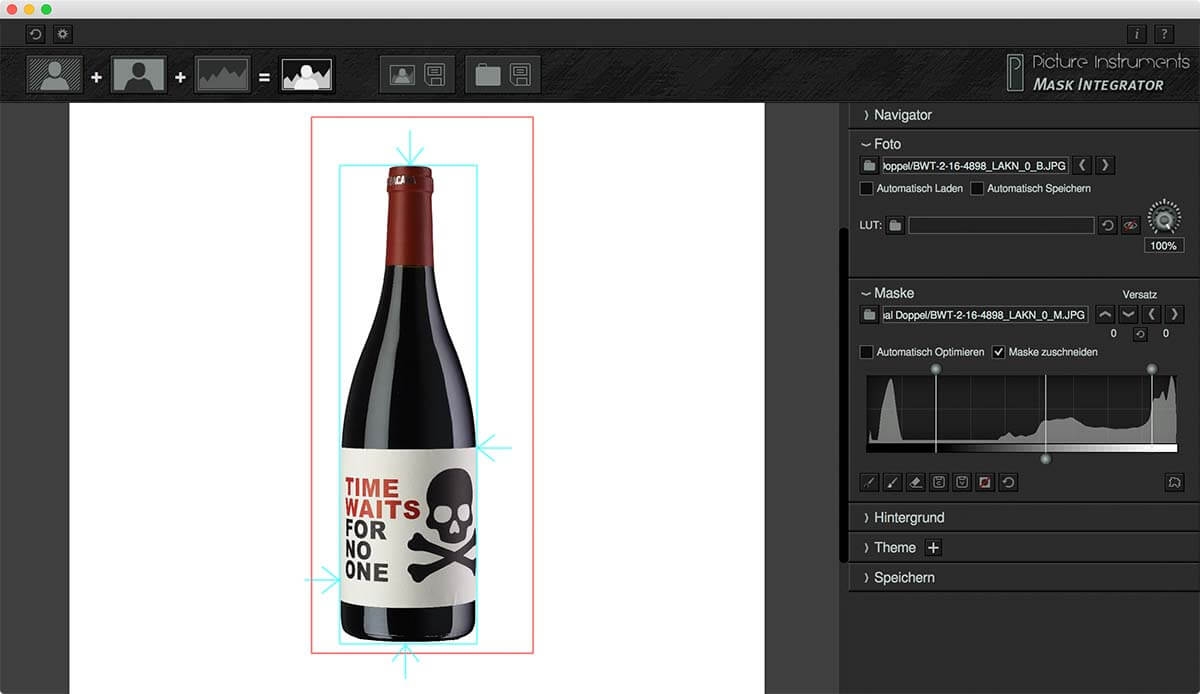
Task: Reset mask edits with the circular arrow
Action: 1009,482
